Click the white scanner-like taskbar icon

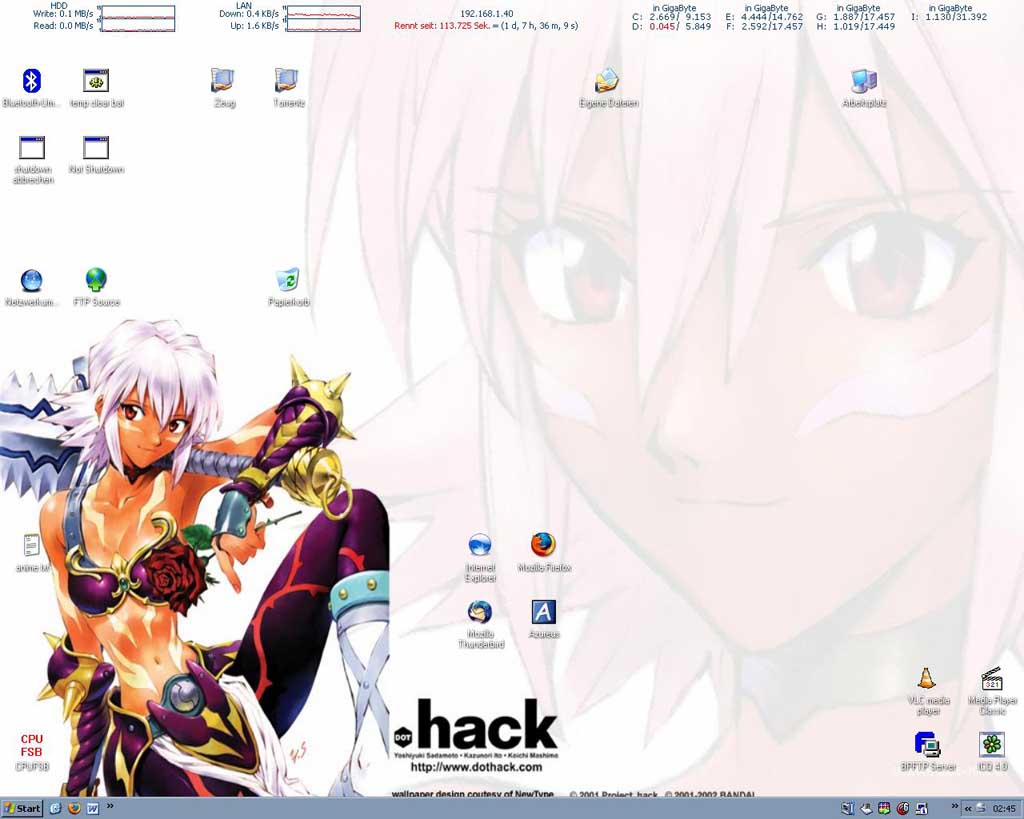pyautogui.click(x=866, y=809)
